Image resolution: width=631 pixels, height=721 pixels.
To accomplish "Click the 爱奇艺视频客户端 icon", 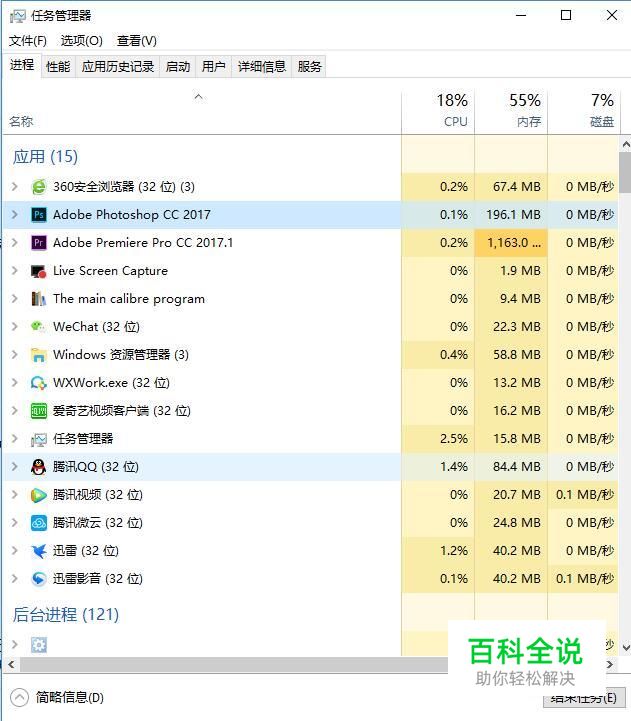I will 39,411.
